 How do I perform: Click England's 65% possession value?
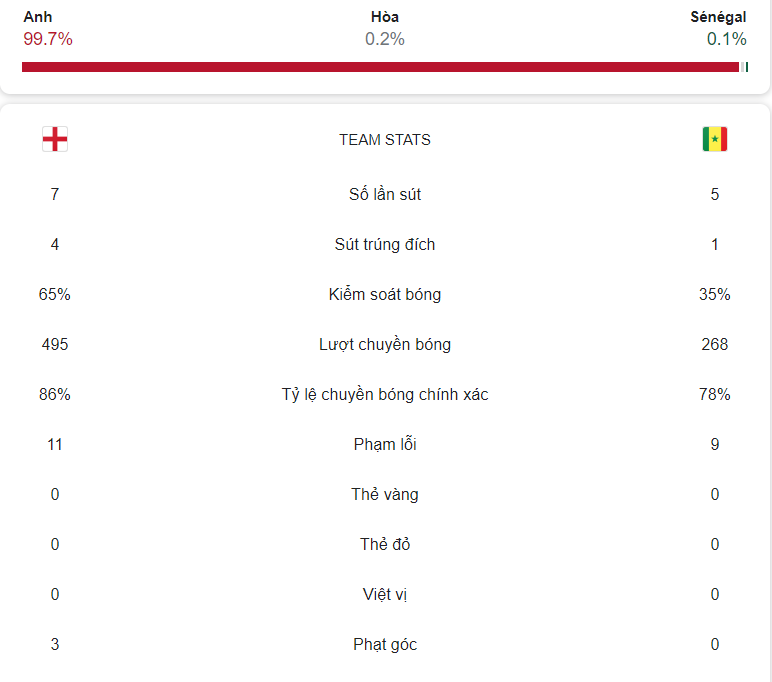55,294
